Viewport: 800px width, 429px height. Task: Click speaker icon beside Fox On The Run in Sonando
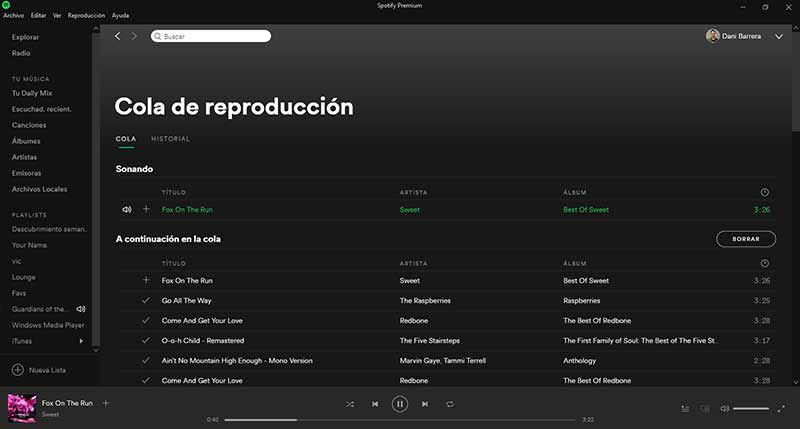127,209
